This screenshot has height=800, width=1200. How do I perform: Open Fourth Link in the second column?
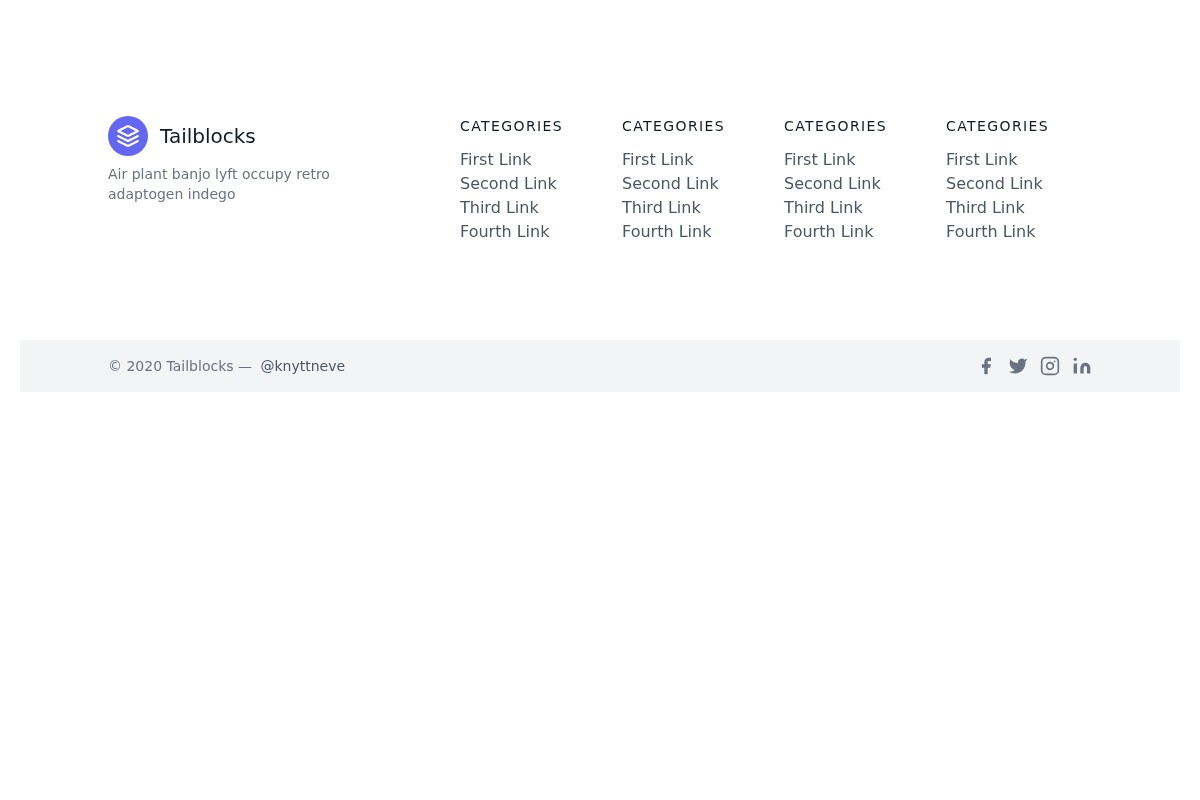point(666,231)
